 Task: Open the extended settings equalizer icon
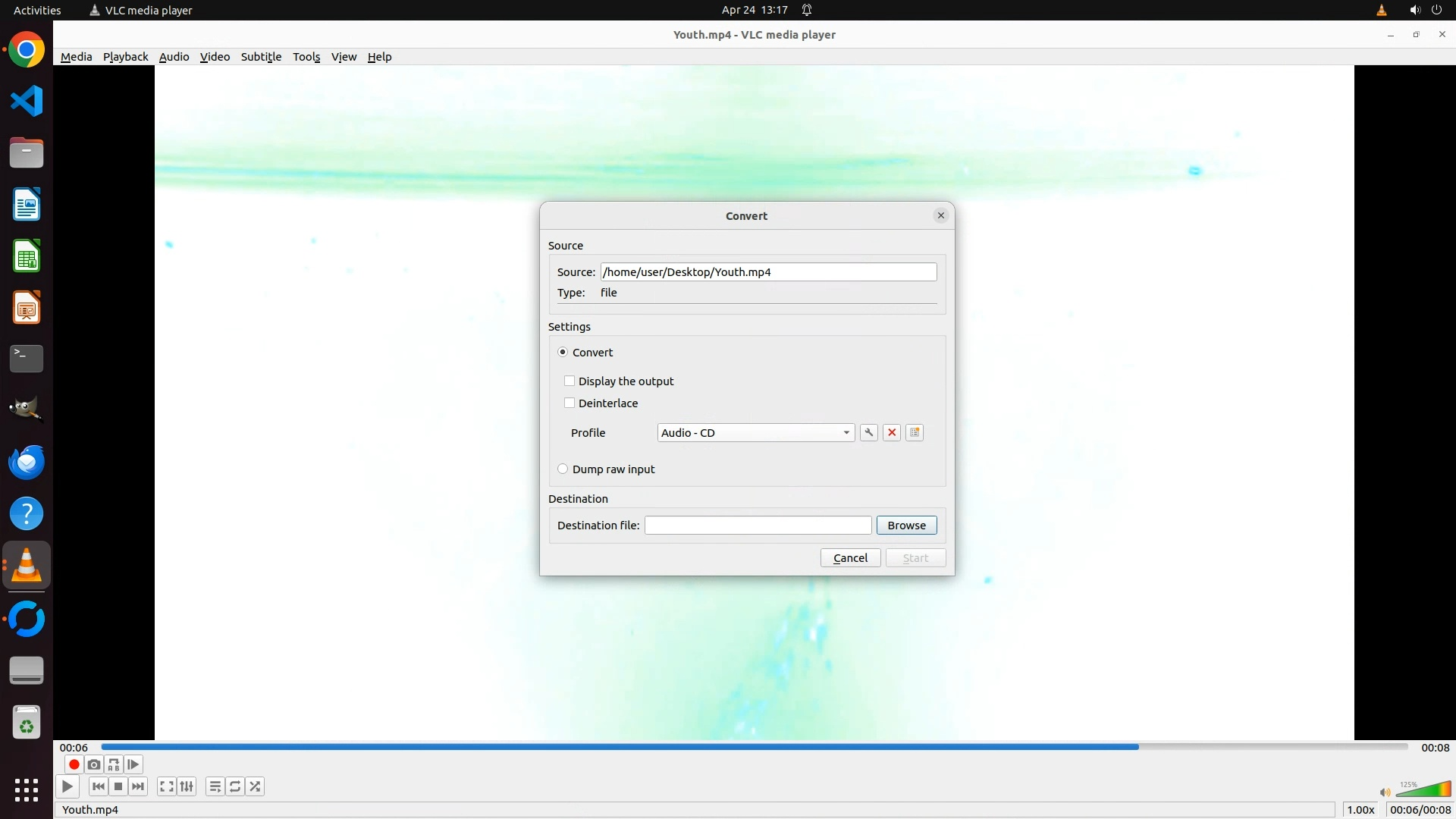pos(187,787)
